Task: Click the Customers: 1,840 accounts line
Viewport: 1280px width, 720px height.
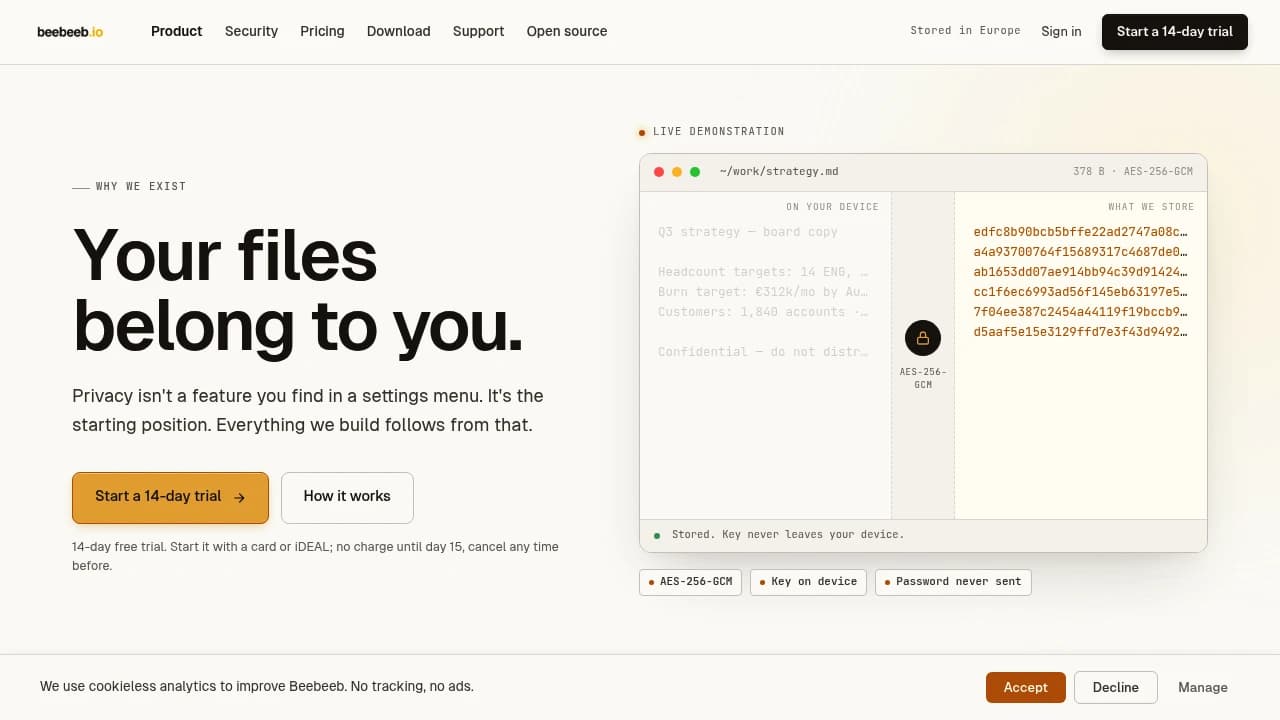Action: (x=763, y=312)
